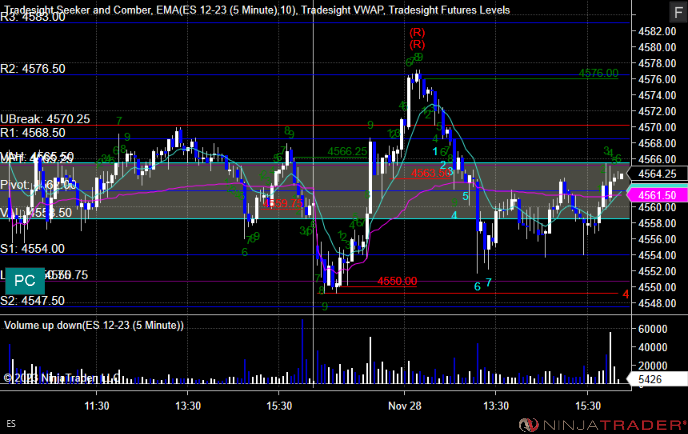Click the F button in chart corner
Screen dimensions: 688x434
click(677, 12)
